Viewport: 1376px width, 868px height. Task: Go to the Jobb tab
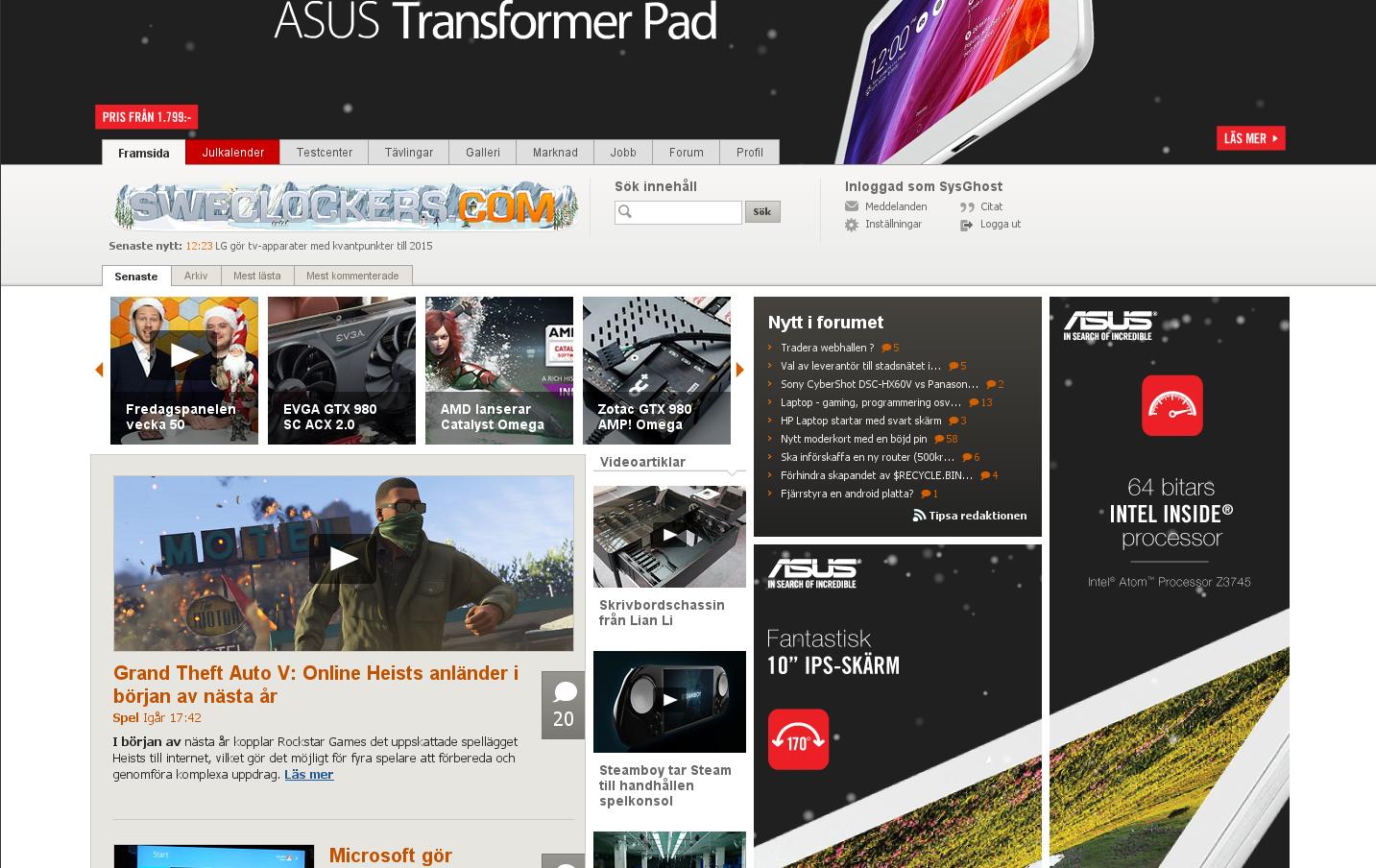tap(623, 153)
